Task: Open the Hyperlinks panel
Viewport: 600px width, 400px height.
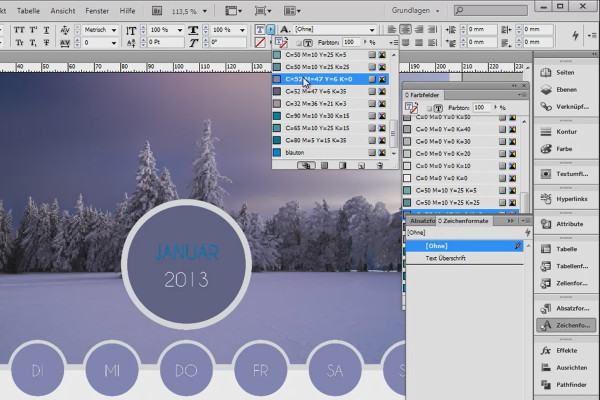Action: click(565, 199)
